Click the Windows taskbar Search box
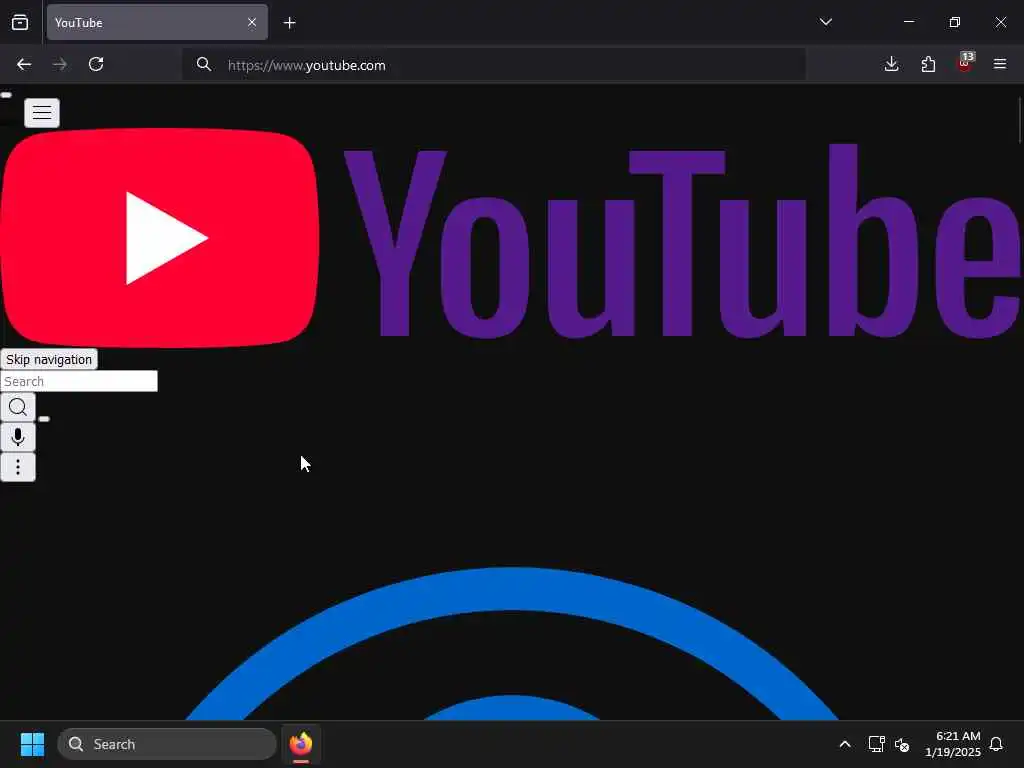 coord(167,744)
